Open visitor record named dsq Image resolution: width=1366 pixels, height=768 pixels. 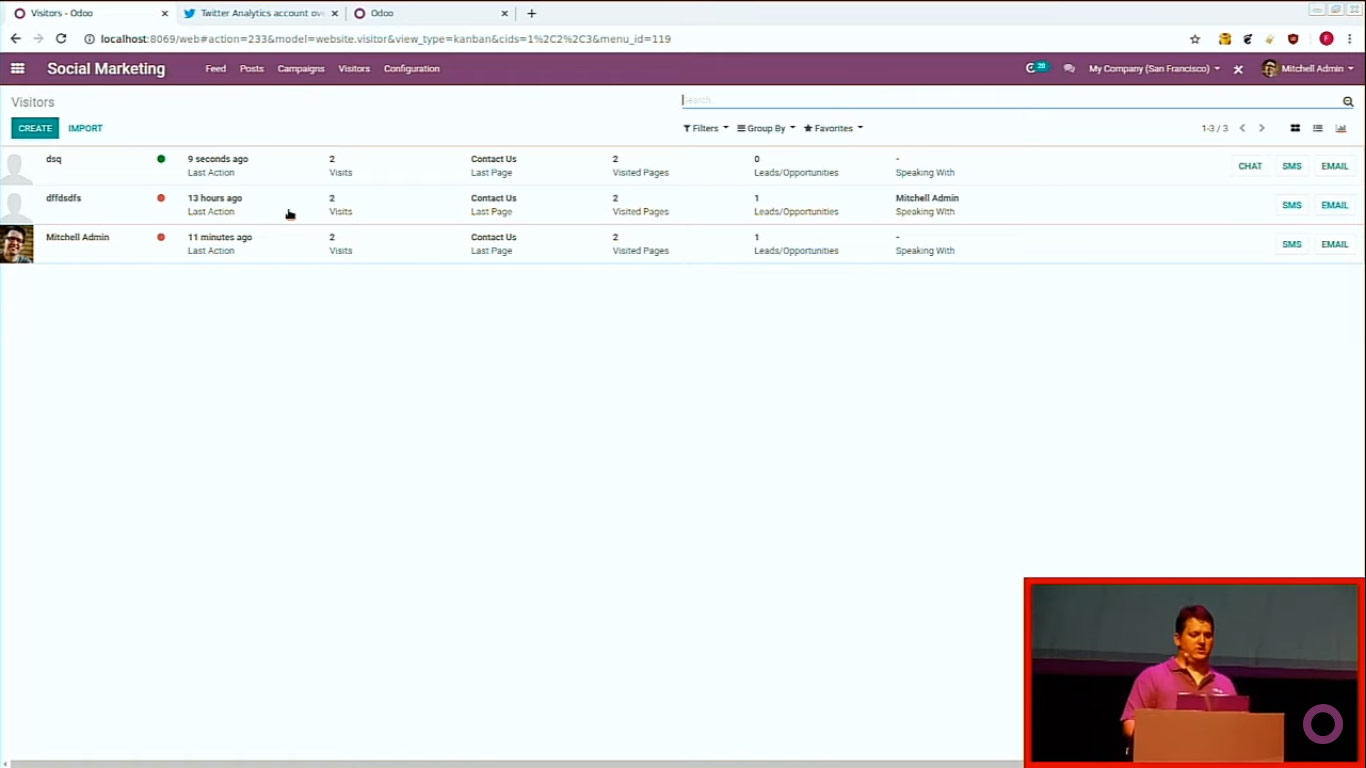pyautogui.click(x=54, y=159)
